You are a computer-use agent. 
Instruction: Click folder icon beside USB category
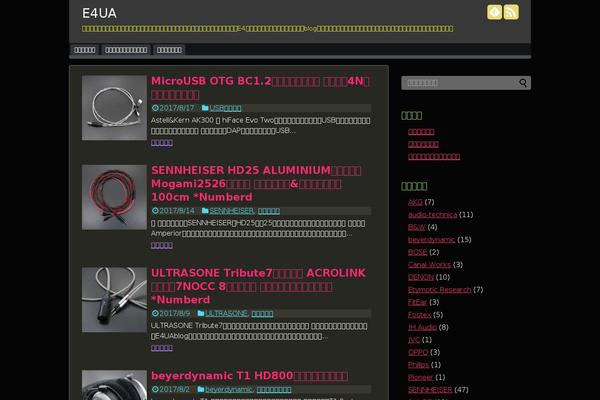tap(205, 108)
